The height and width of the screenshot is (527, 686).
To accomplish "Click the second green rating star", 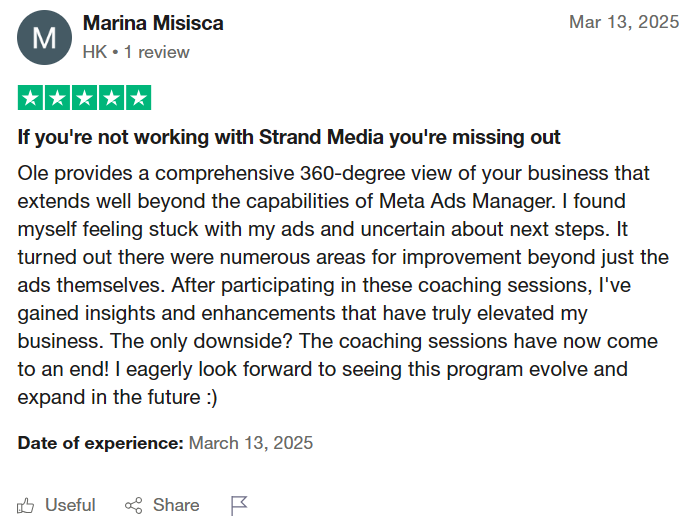I will coord(58,98).
